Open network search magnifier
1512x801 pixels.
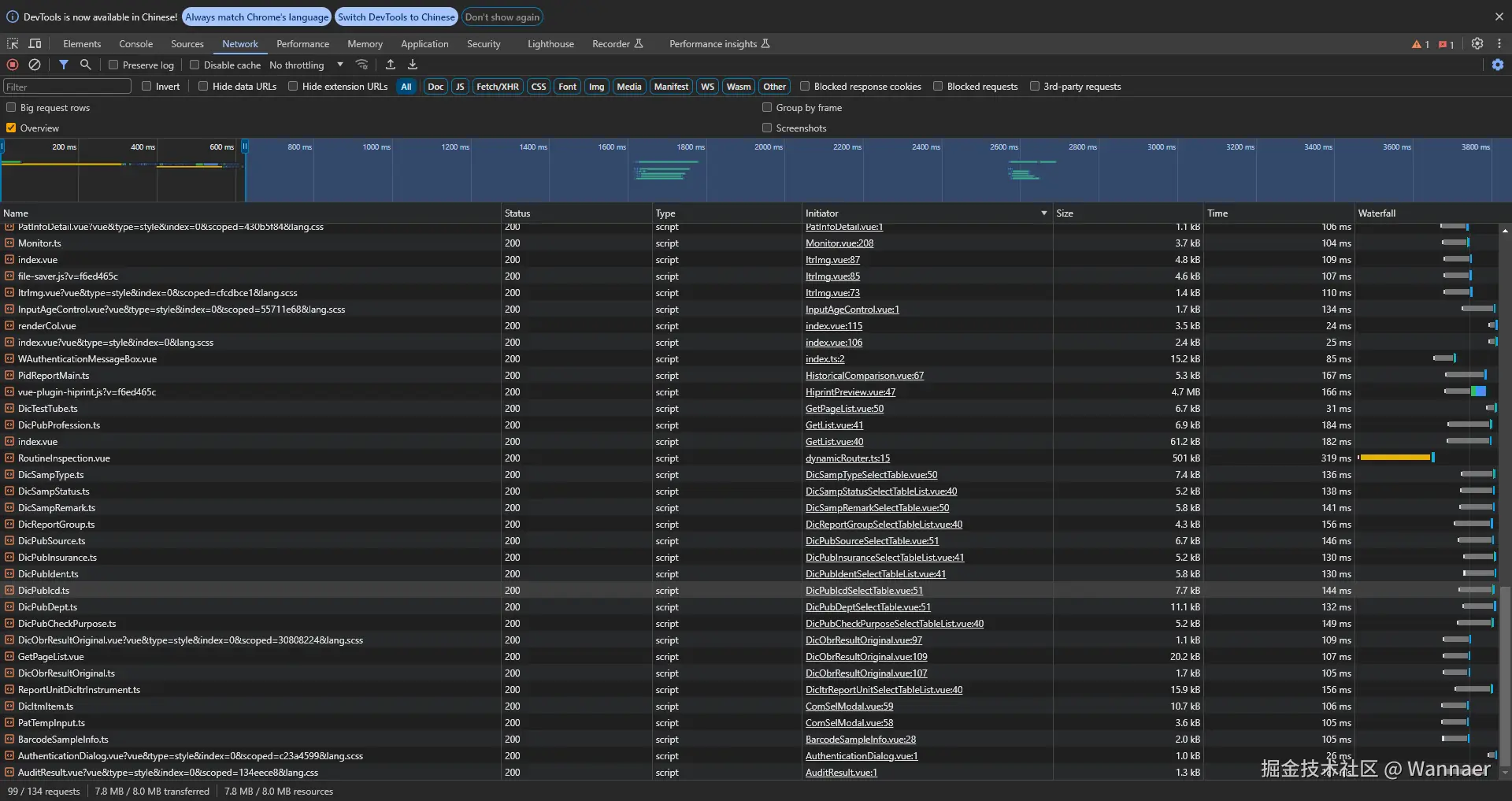[86, 65]
